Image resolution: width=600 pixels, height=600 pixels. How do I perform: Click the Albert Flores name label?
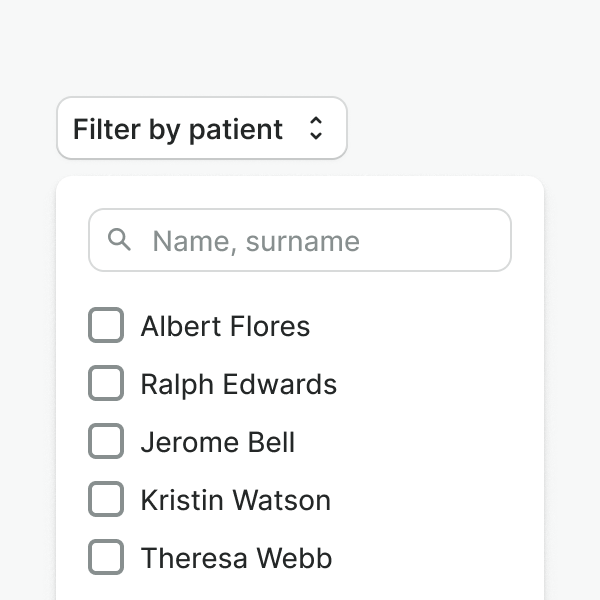tap(225, 326)
